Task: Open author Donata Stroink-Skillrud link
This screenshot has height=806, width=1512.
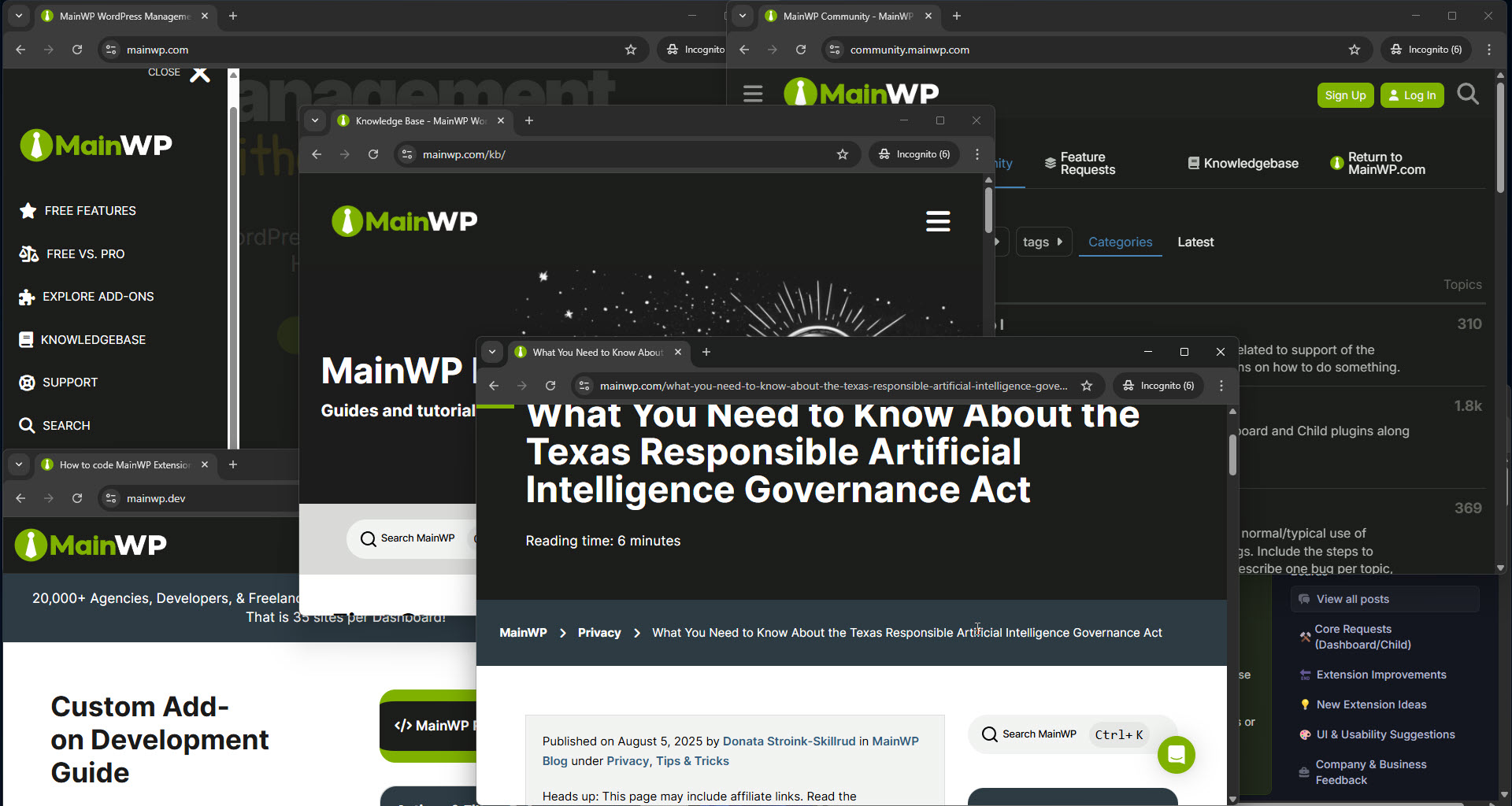Action: click(789, 741)
